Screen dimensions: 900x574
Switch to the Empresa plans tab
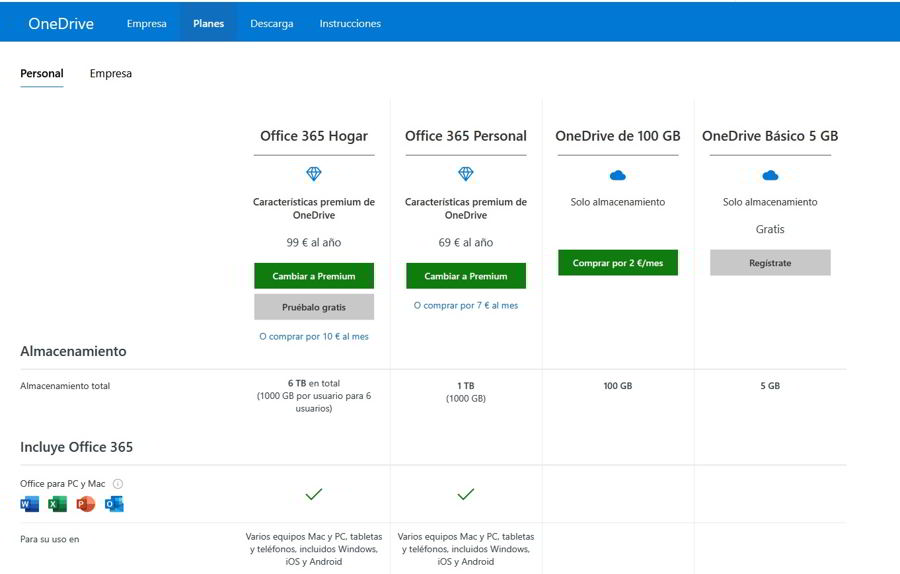coord(110,73)
